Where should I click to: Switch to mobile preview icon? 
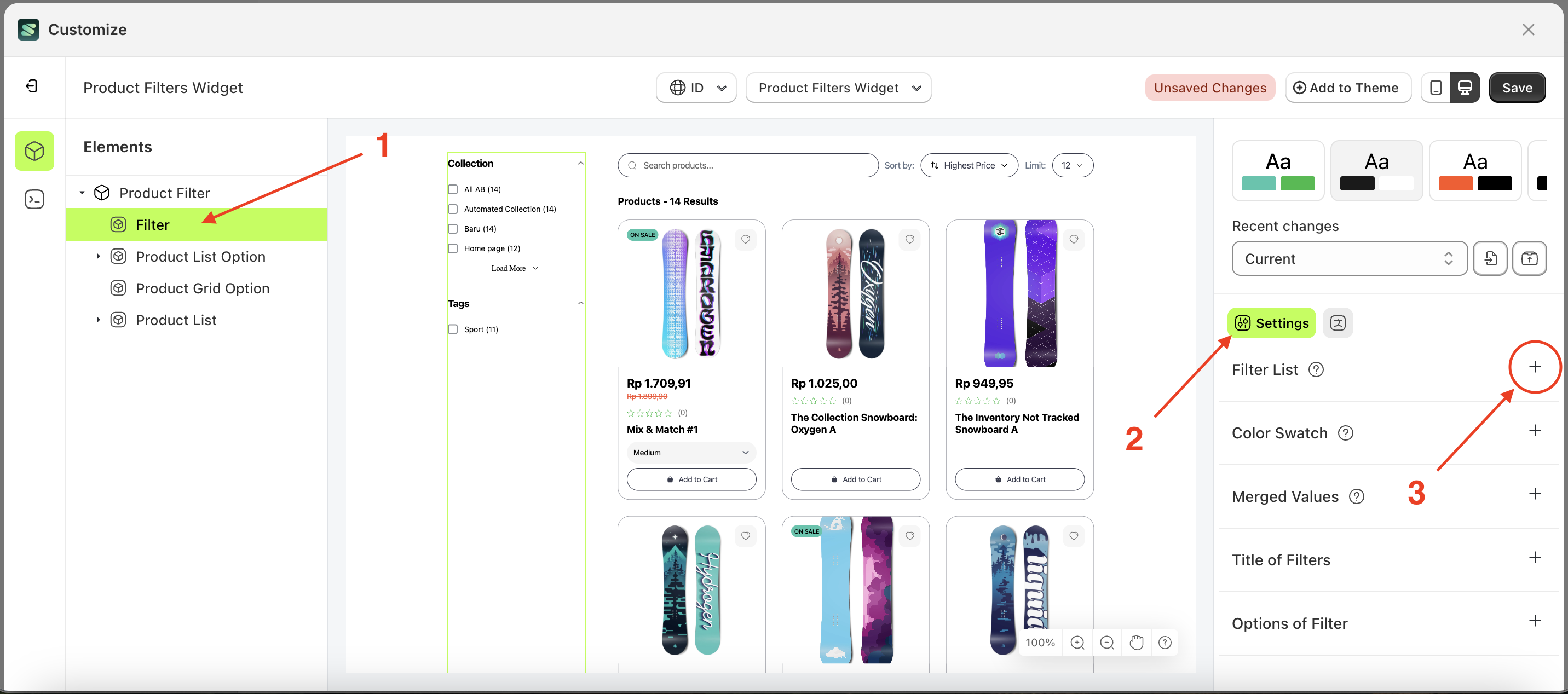pos(1436,87)
